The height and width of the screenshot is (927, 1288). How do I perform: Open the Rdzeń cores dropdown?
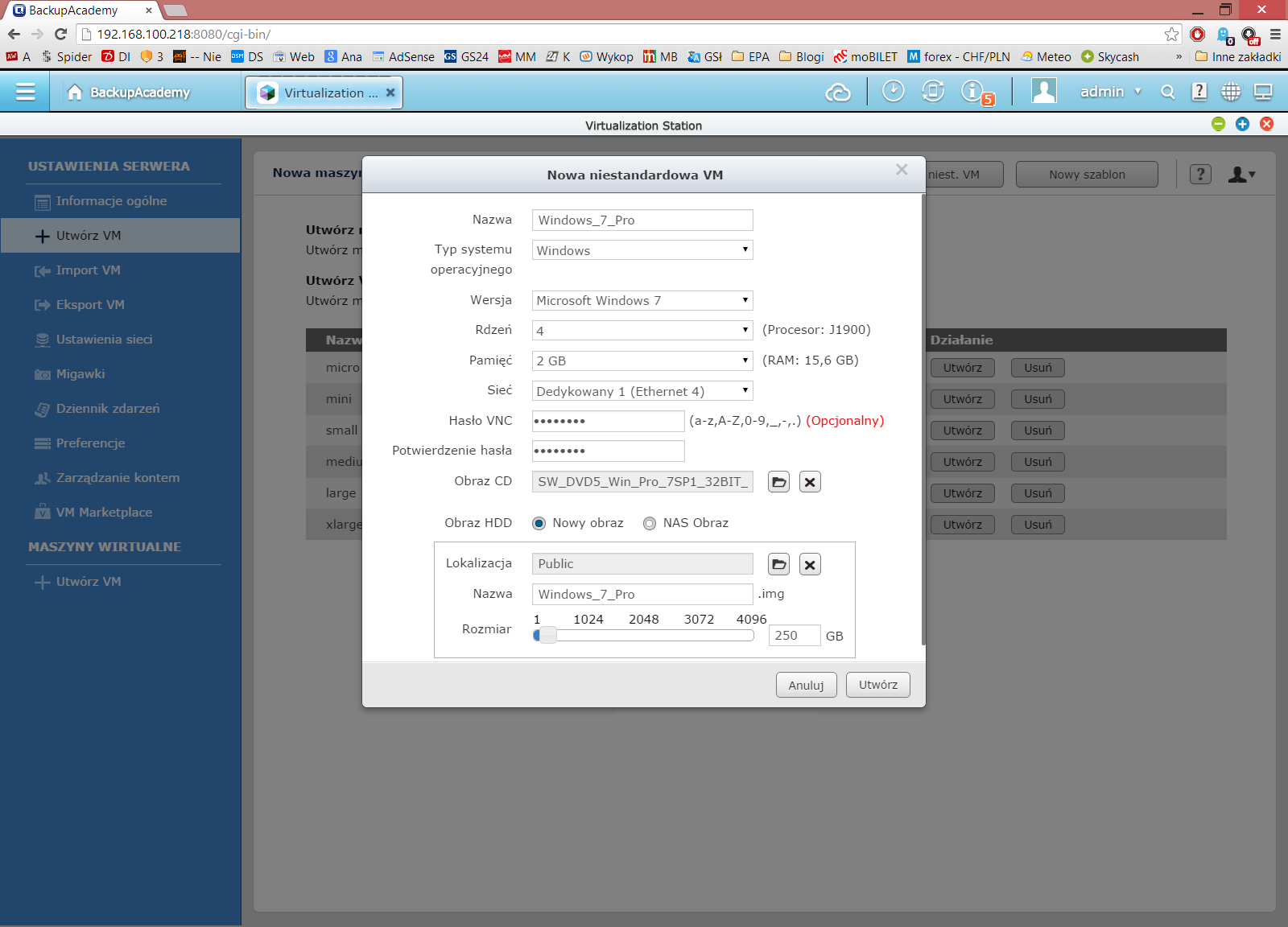pos(642,330)
